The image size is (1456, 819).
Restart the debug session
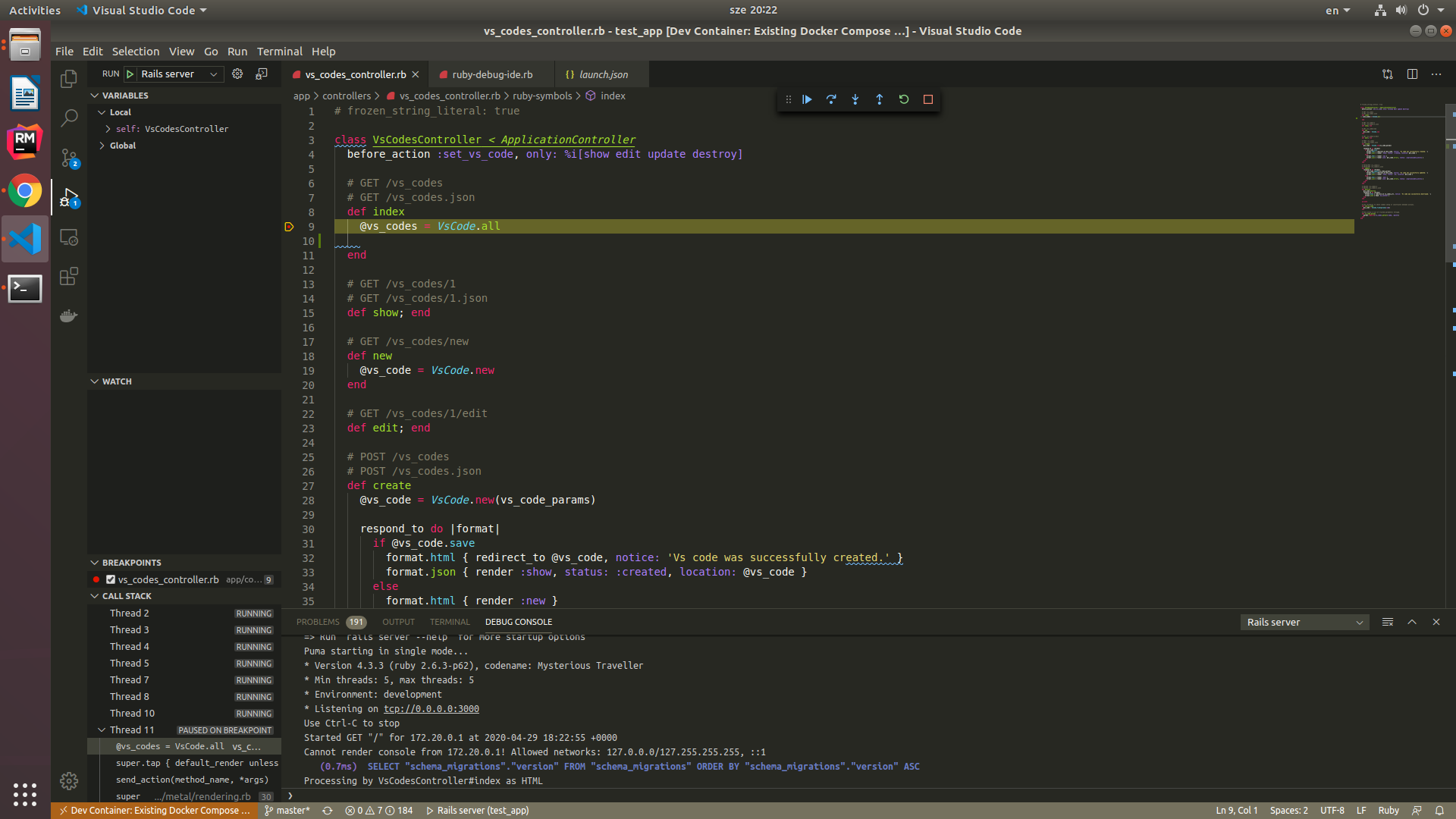904,99
